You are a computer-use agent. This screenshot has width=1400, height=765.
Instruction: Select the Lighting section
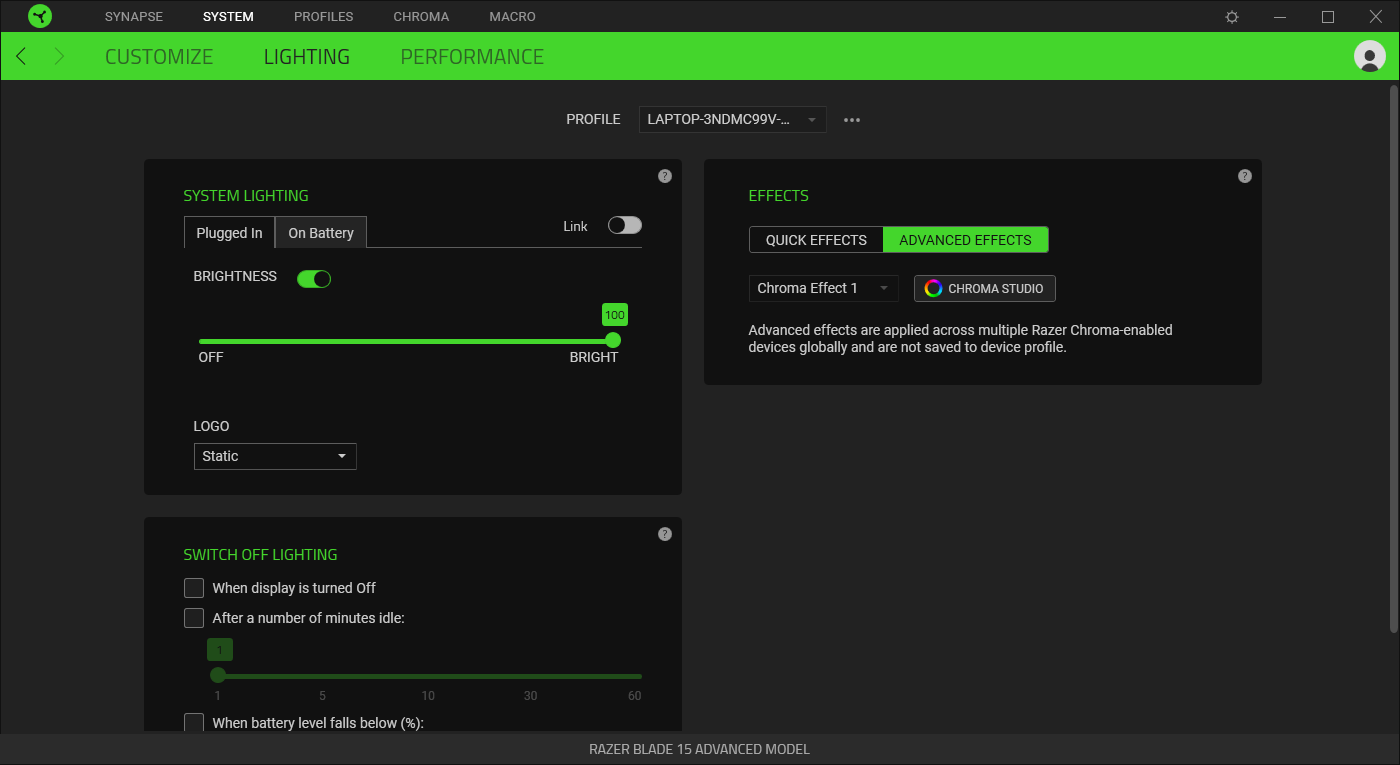tap(307, 57)
